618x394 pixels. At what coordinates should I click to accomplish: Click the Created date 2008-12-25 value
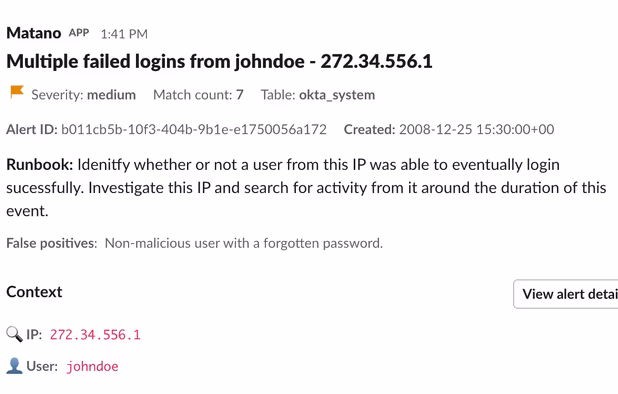476,129
